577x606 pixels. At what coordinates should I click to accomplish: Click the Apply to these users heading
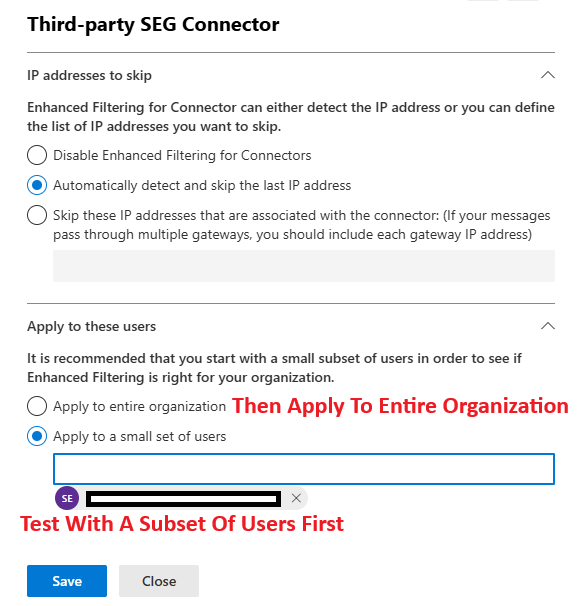pyautogui.click(x=92, y=326)
